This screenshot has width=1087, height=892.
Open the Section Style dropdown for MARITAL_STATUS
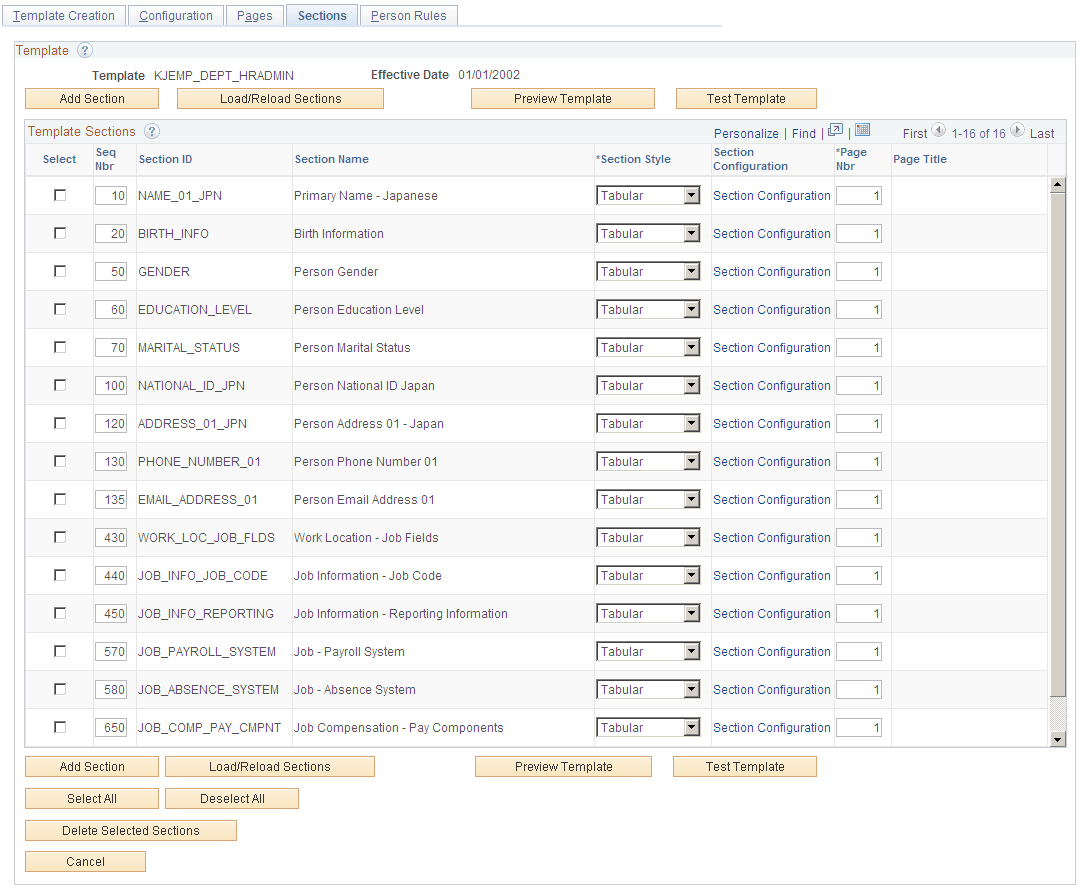pyautogui.click(x=691, y=347)
